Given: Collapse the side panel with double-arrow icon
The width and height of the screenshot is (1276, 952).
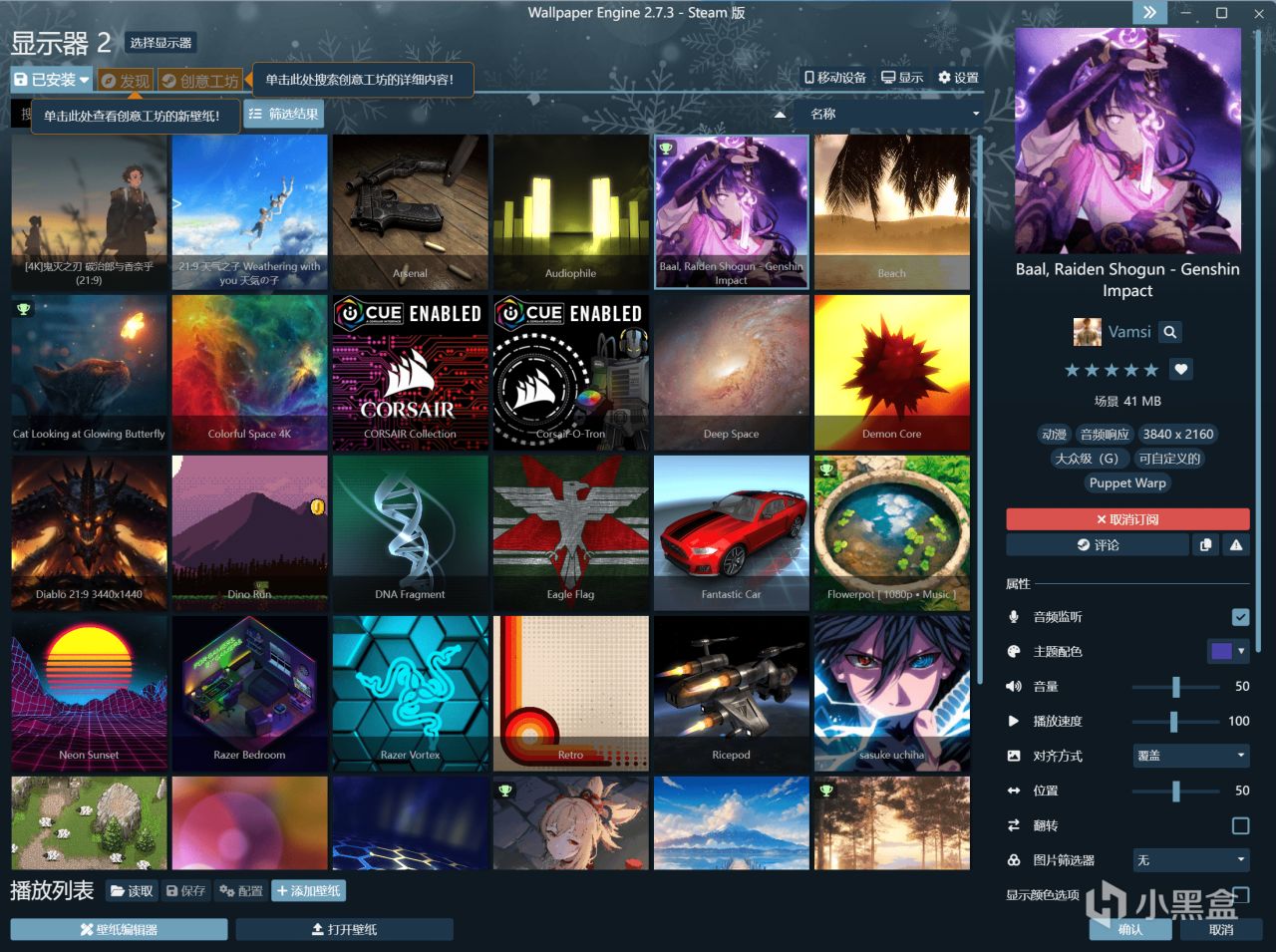Looking at the screenshot, I should click(x=1149, y=13).
